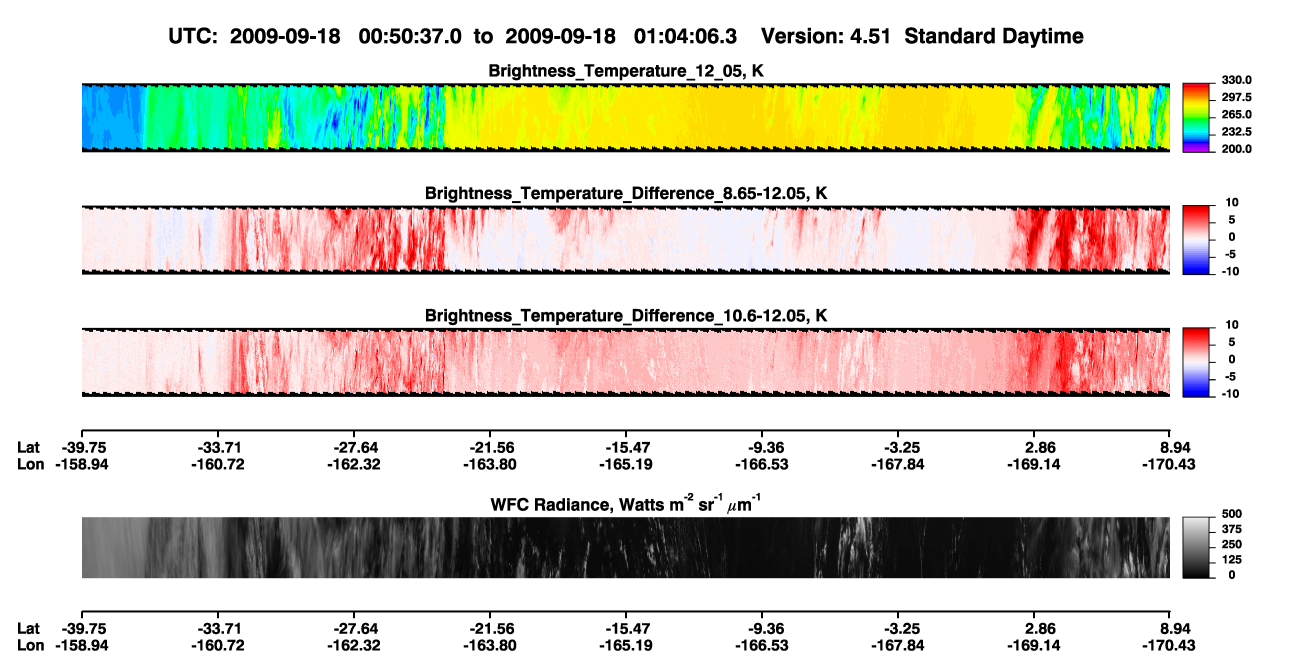
Task: Click longitude -160.72 under the WFC Radiance panel
Action: pos(217,645)
